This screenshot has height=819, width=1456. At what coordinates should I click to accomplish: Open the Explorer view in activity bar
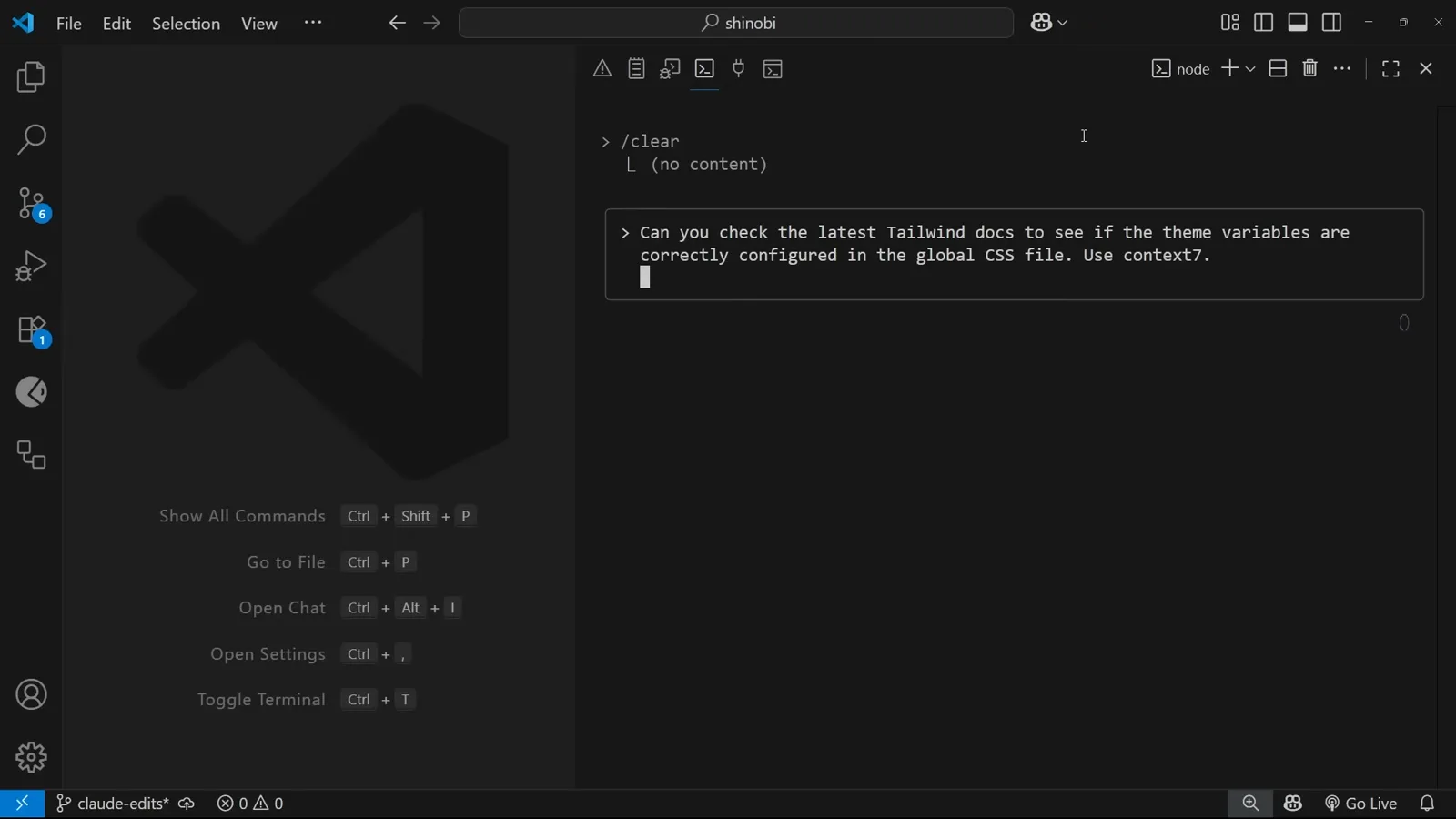(x=31, y=77)
